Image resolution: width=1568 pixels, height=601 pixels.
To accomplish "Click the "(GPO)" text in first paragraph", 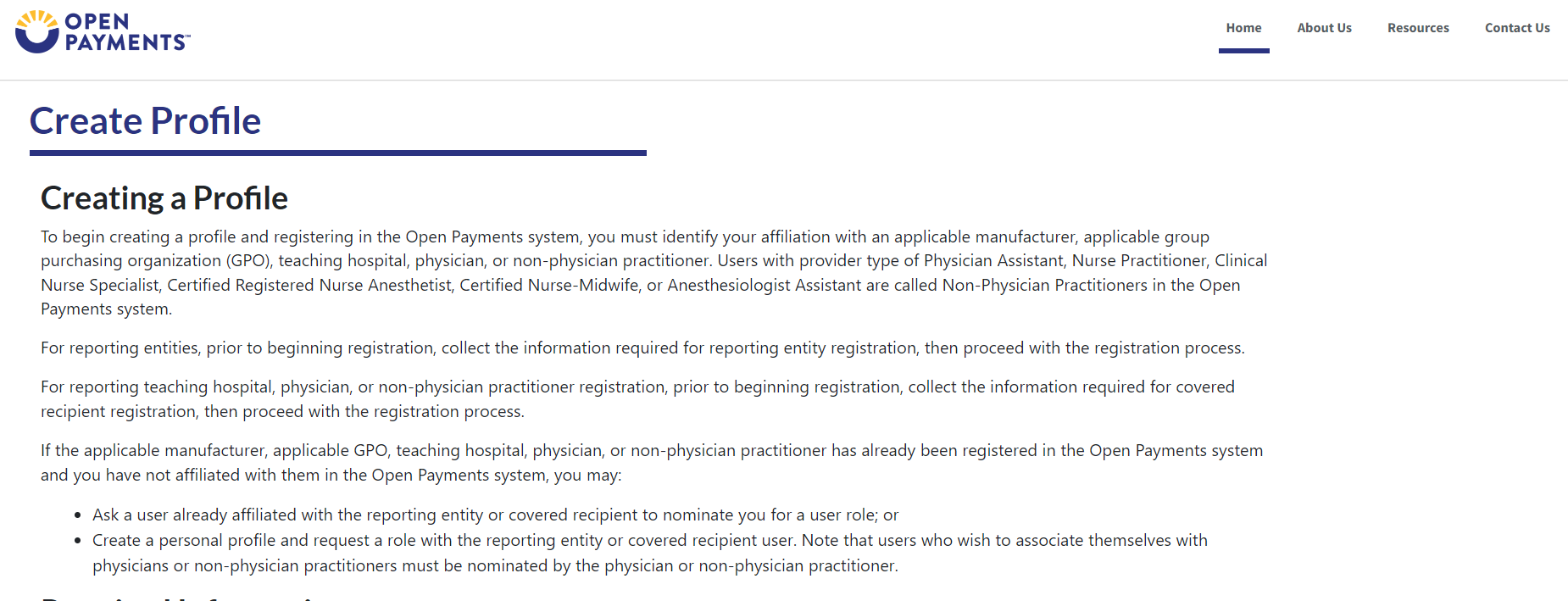I will click(248, 261).
